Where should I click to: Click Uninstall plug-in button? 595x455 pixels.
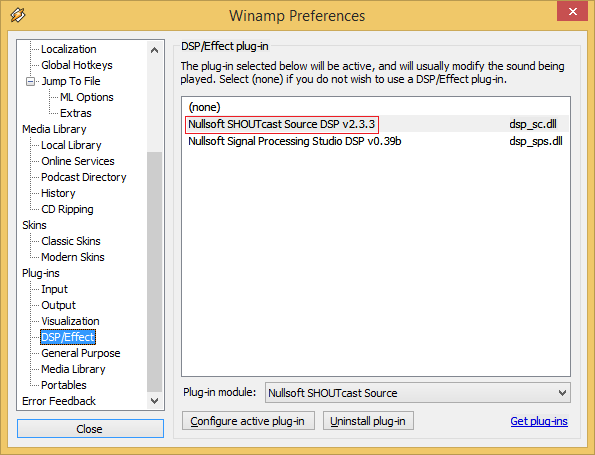[x=368, y=421]
